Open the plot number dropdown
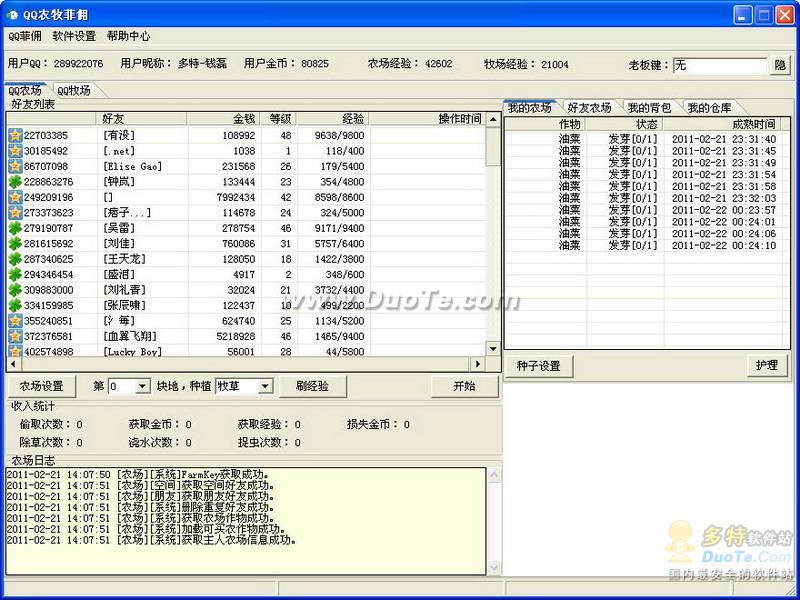This screenshot has height=600, width=800. (142, 387)
